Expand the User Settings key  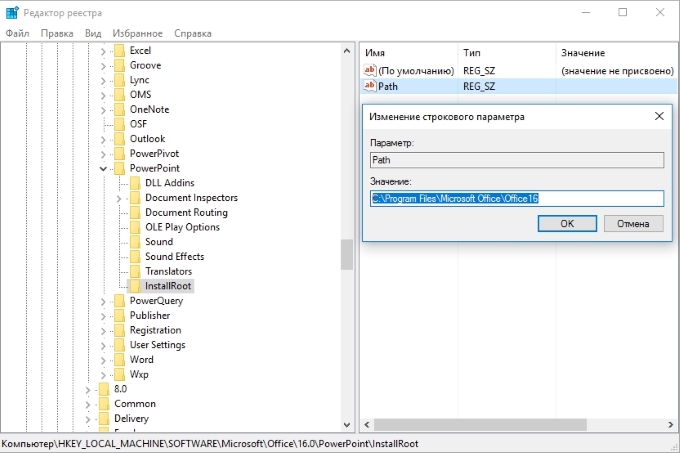coord(103,345)
